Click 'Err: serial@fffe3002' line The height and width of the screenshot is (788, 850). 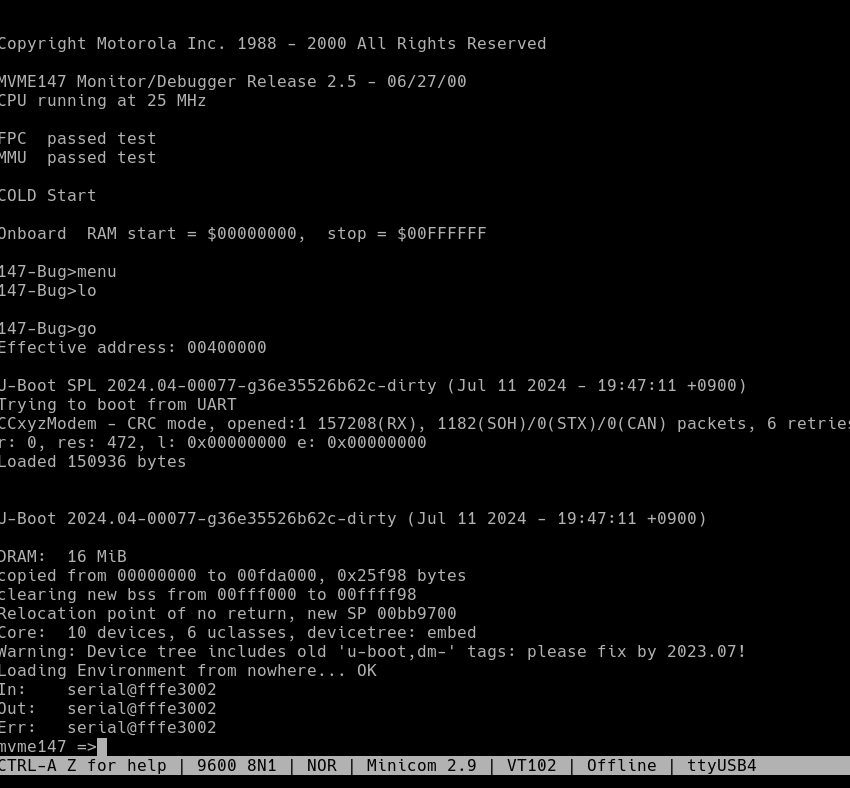click(x=108, y=727)
